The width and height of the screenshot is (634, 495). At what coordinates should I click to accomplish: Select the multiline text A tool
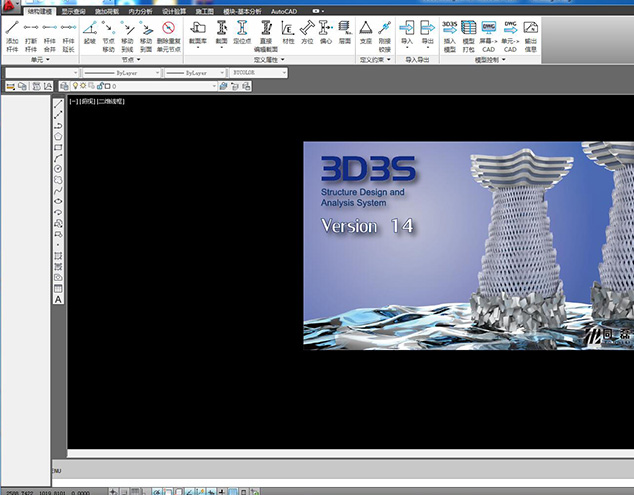click(x=58, y=300)
